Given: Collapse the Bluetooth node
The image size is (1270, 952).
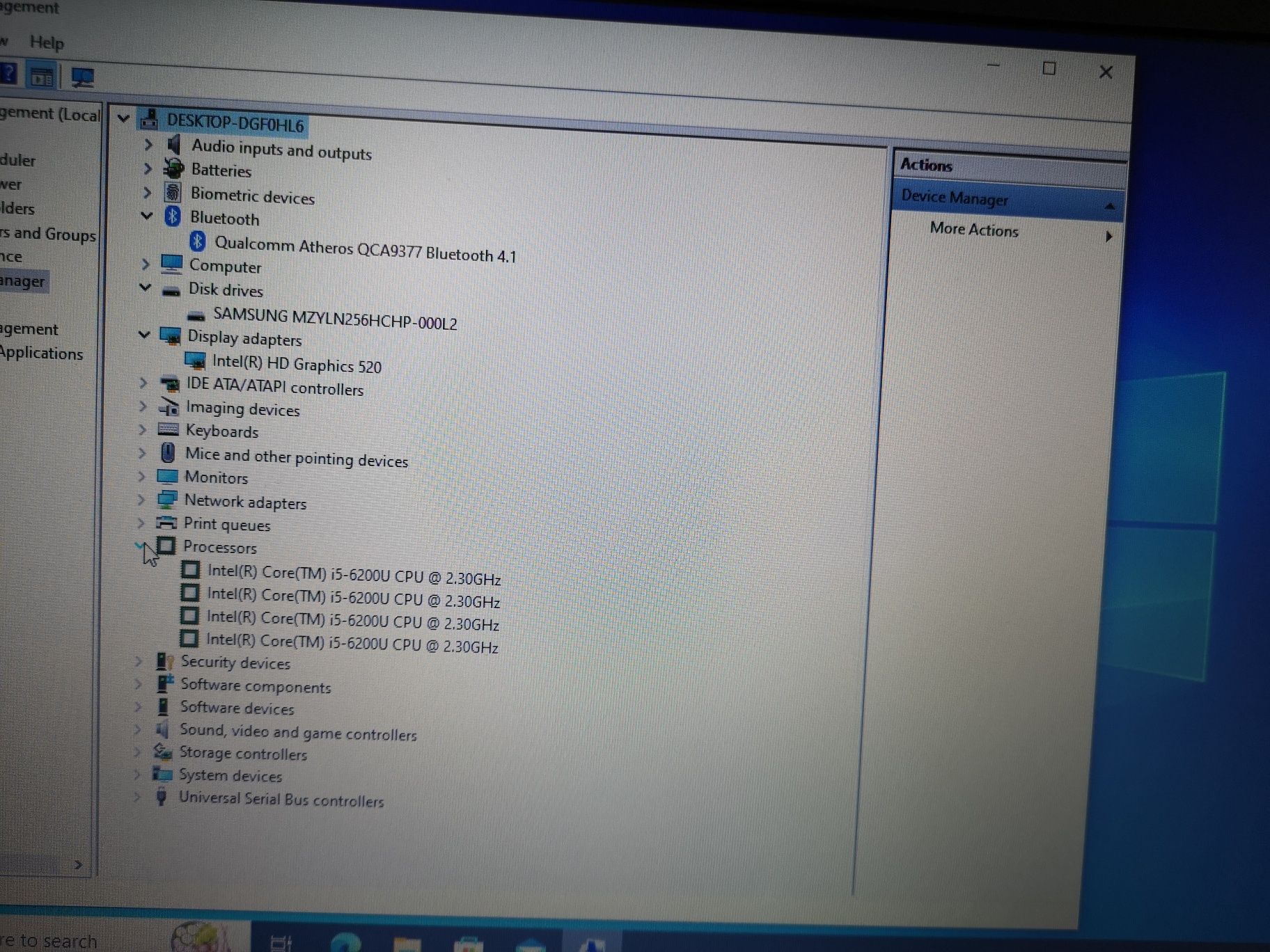Looking at the screenshot, I should pyautogui.click(x=146, y=216).
